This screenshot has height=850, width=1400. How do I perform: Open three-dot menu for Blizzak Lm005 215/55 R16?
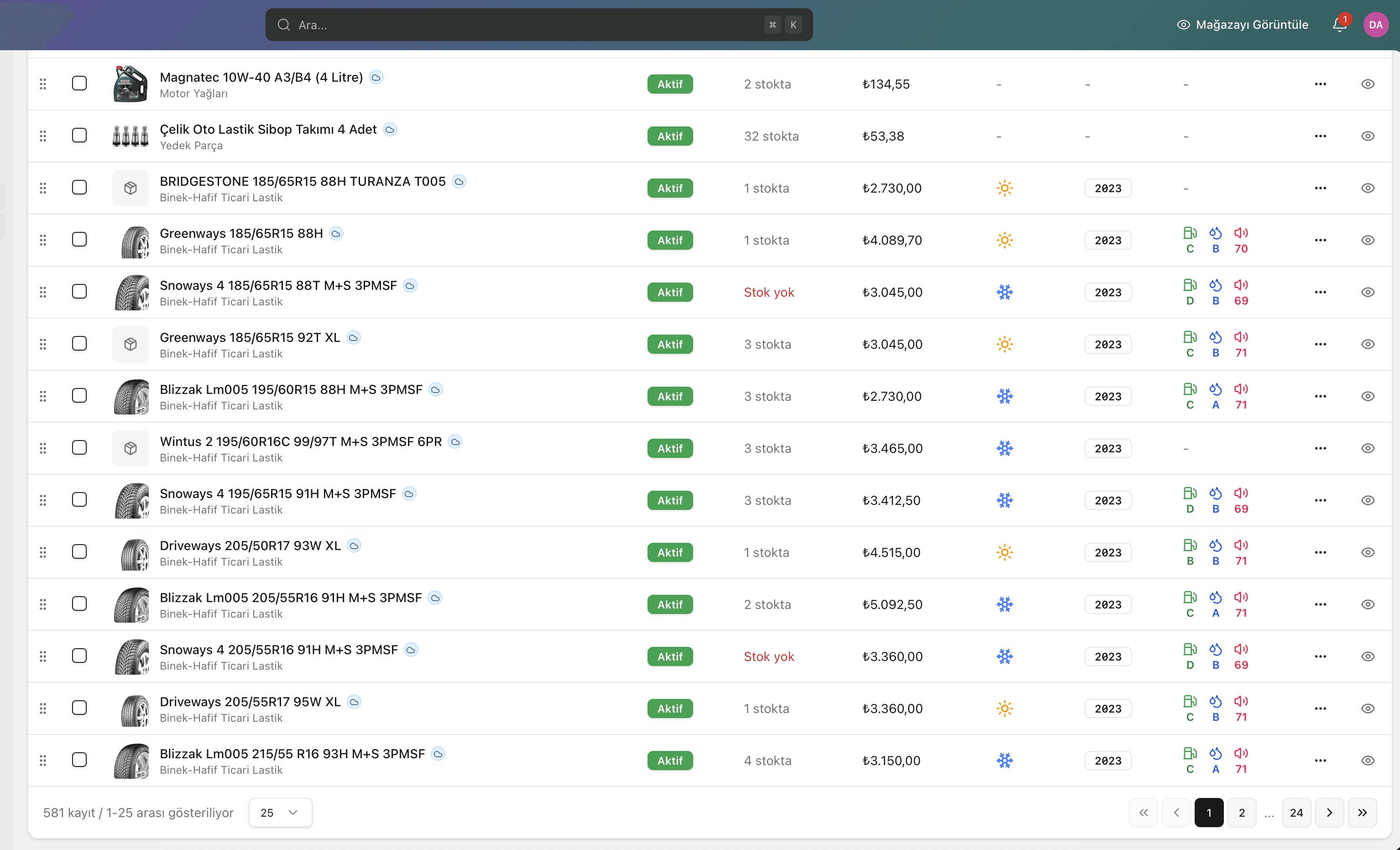[1320, 761]
